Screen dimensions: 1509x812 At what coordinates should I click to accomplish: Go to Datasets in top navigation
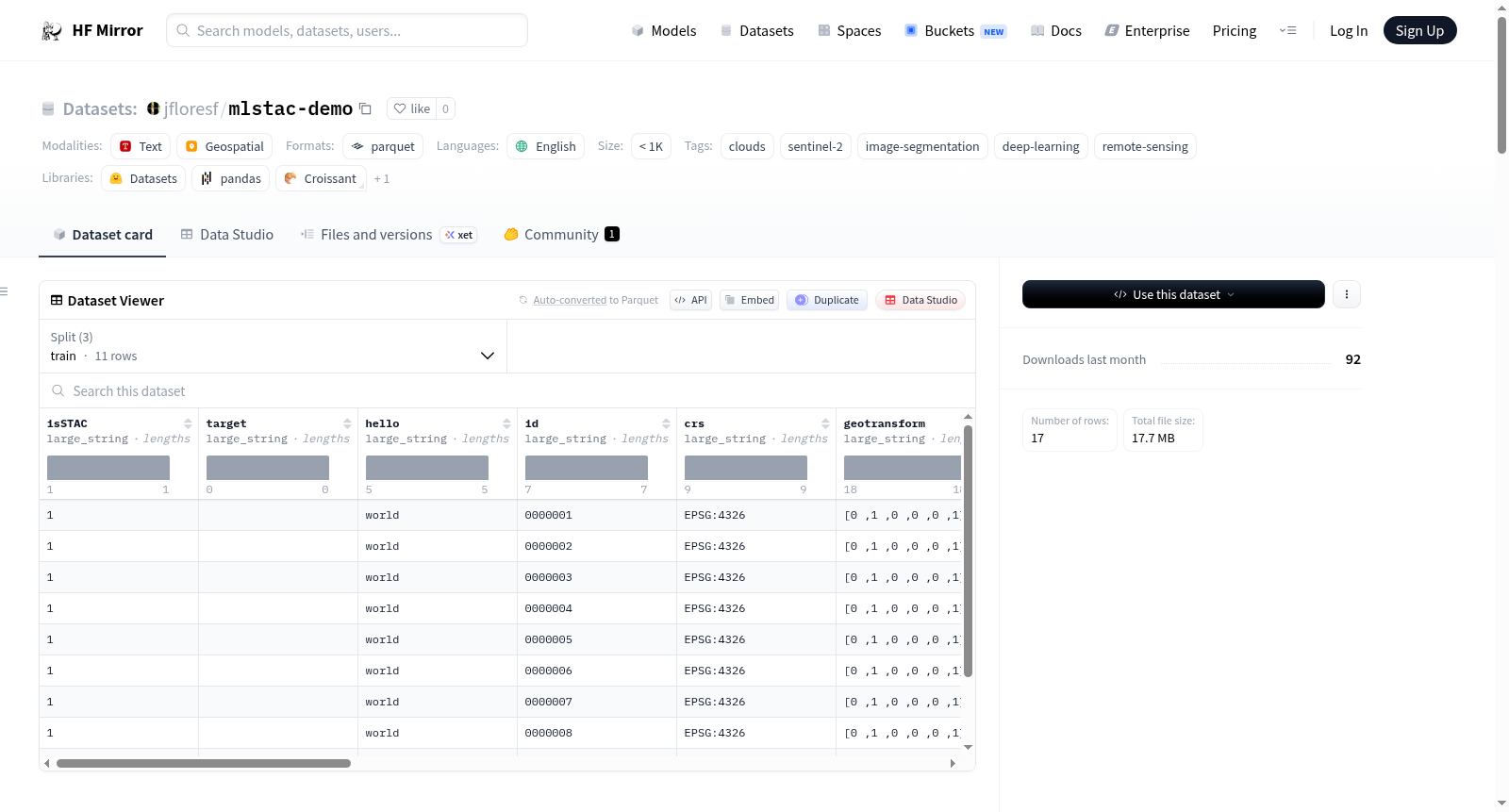point(756,30)
